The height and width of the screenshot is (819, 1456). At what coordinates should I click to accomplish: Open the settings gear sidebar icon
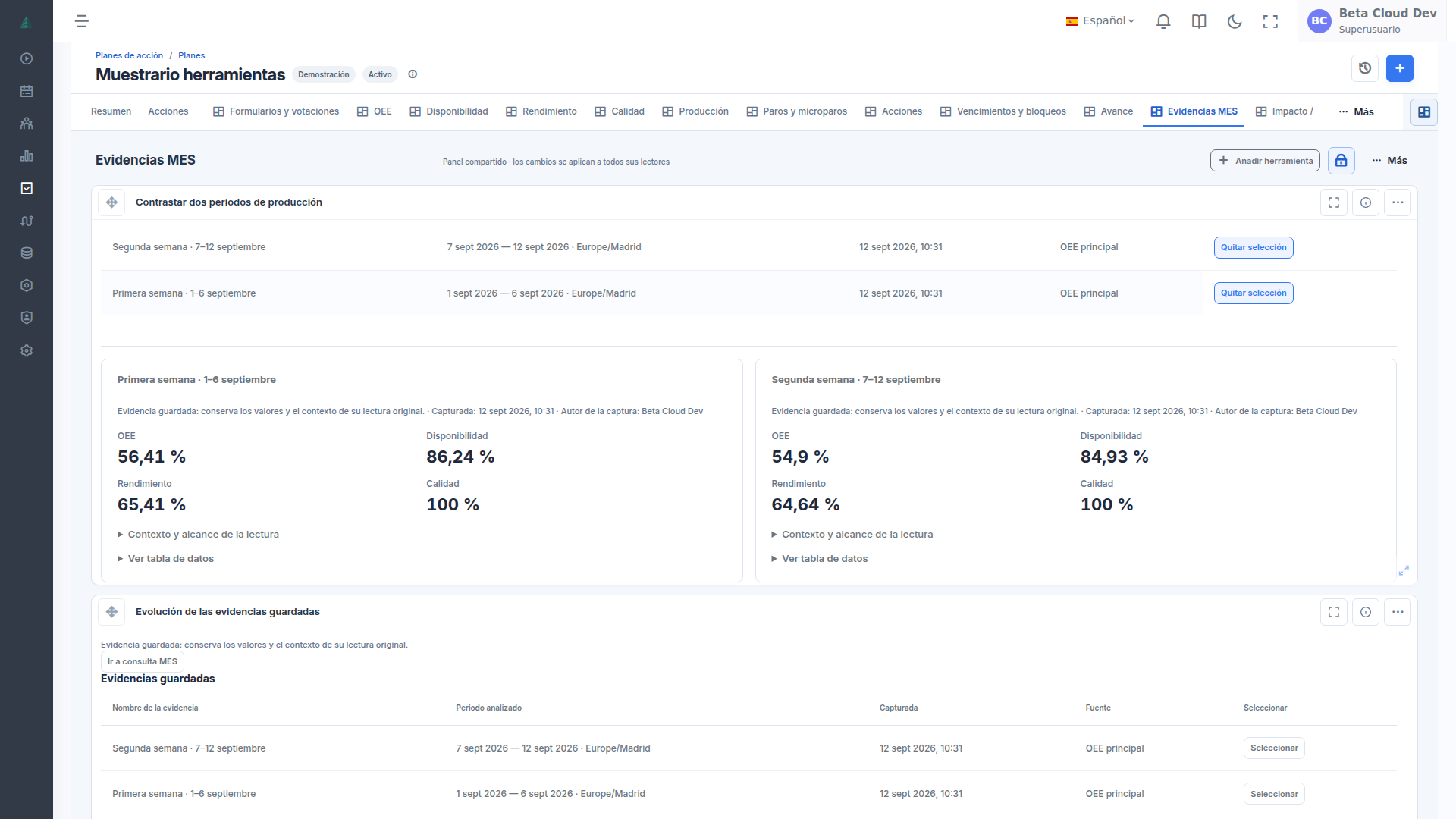click(27, 350)
